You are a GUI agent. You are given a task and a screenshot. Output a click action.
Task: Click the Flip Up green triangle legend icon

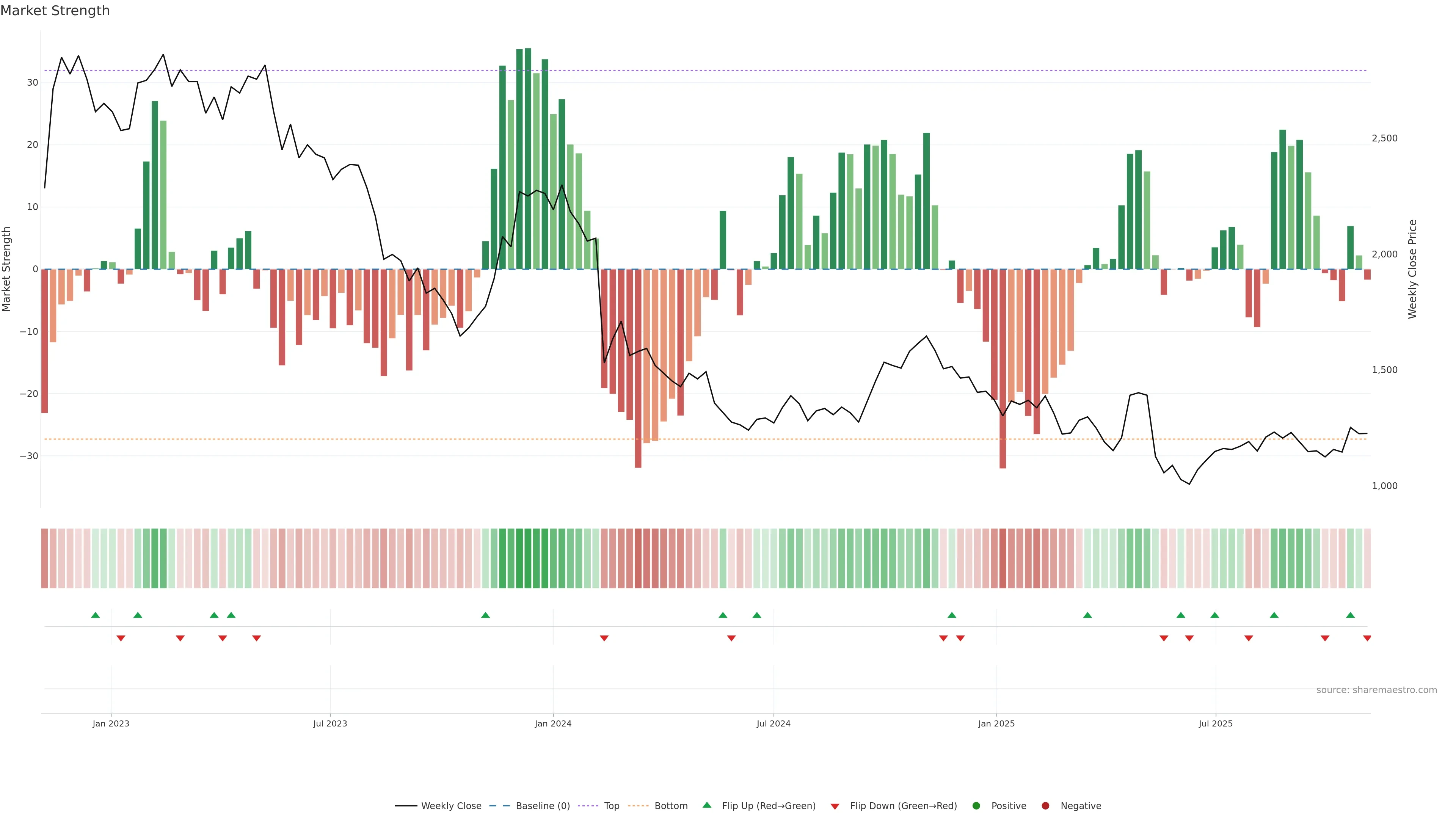tap(706, 805)
